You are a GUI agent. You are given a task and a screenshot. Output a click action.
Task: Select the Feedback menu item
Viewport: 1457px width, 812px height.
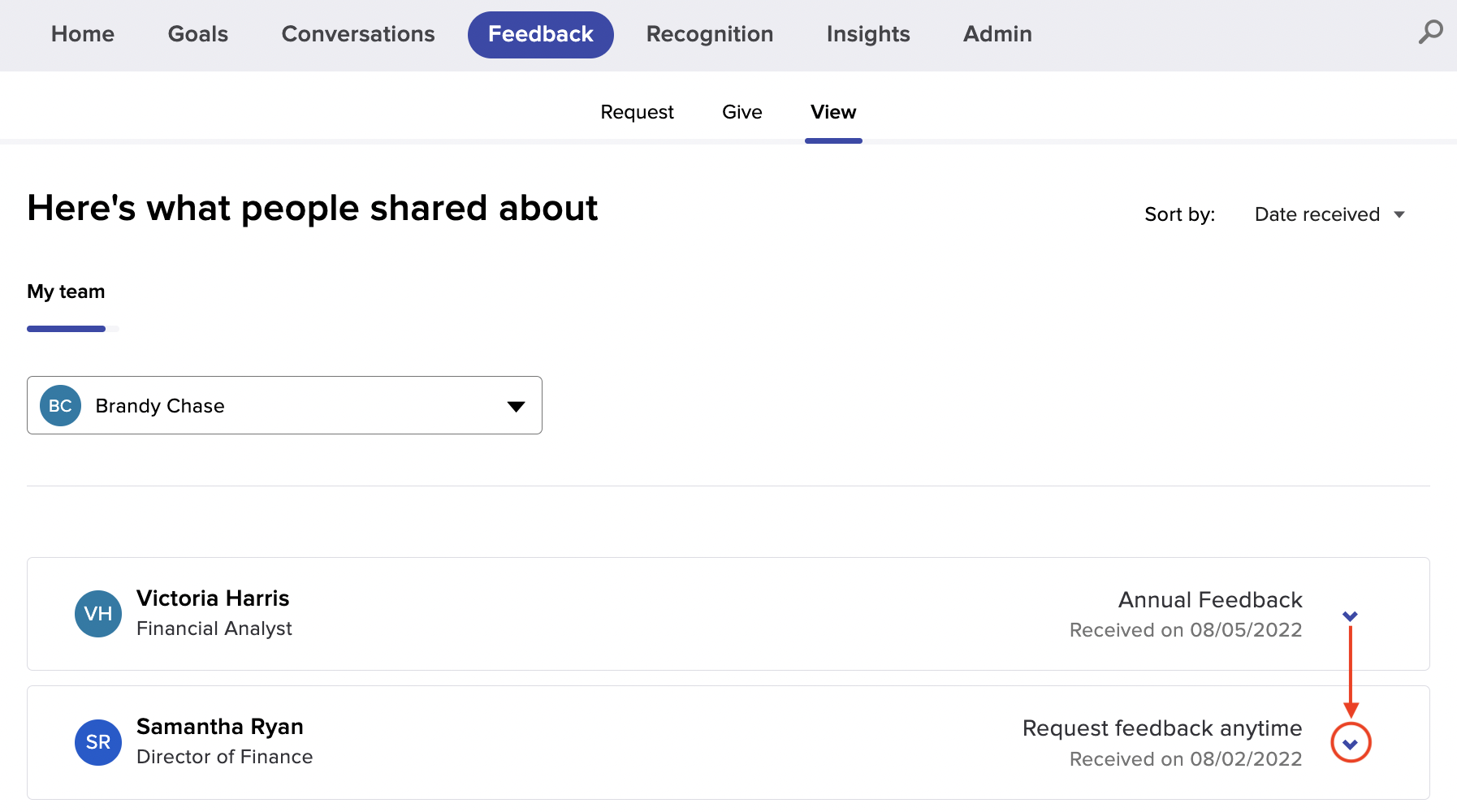[x=541, y=34]
